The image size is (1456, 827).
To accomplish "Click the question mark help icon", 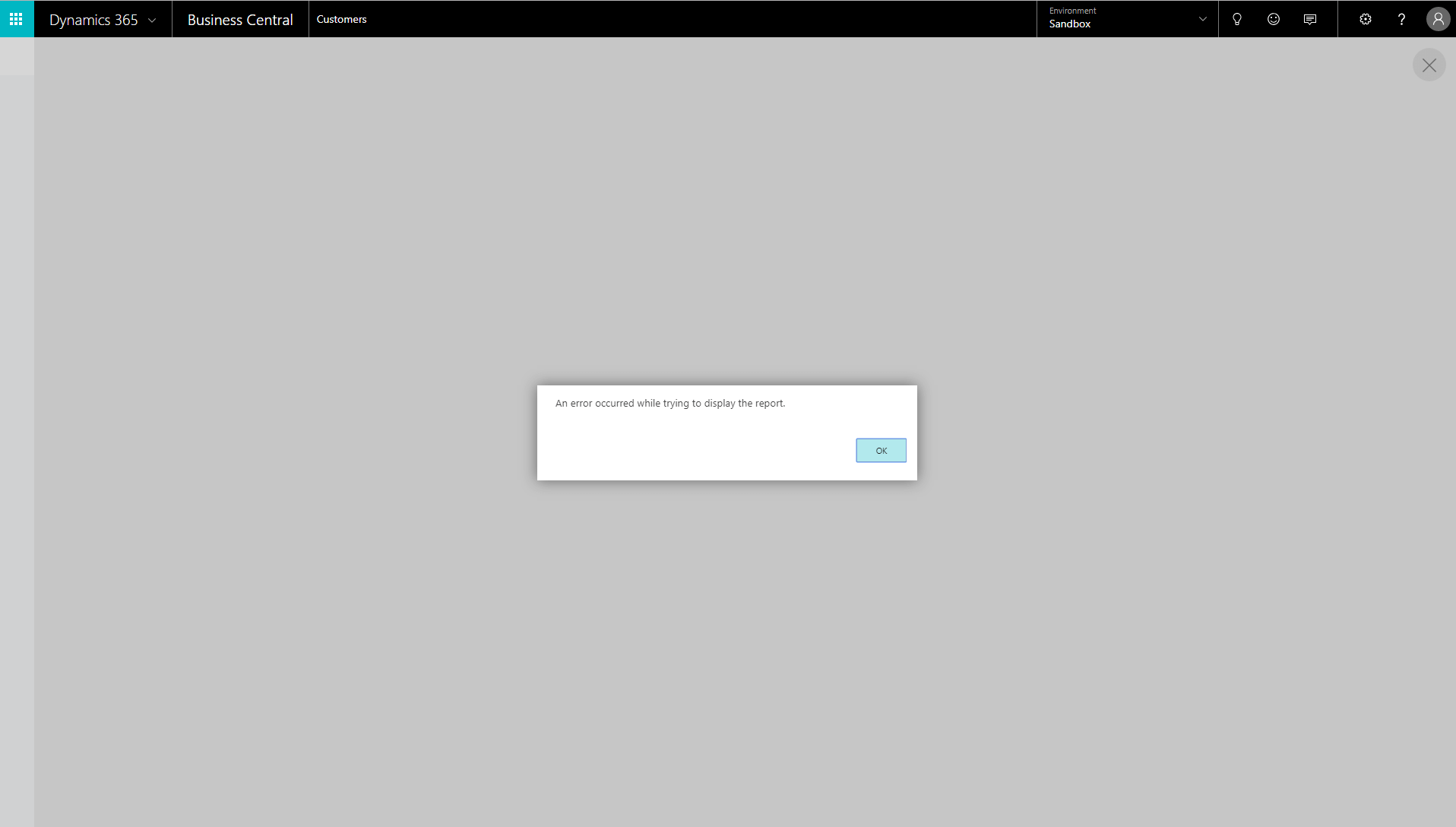I will (1401, 19).
